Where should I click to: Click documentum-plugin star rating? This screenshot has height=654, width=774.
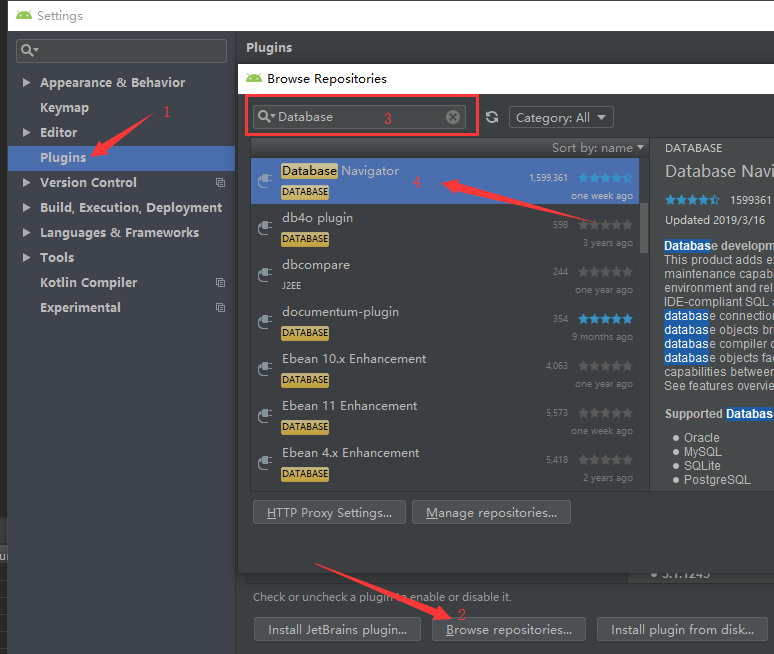[605, 319]
